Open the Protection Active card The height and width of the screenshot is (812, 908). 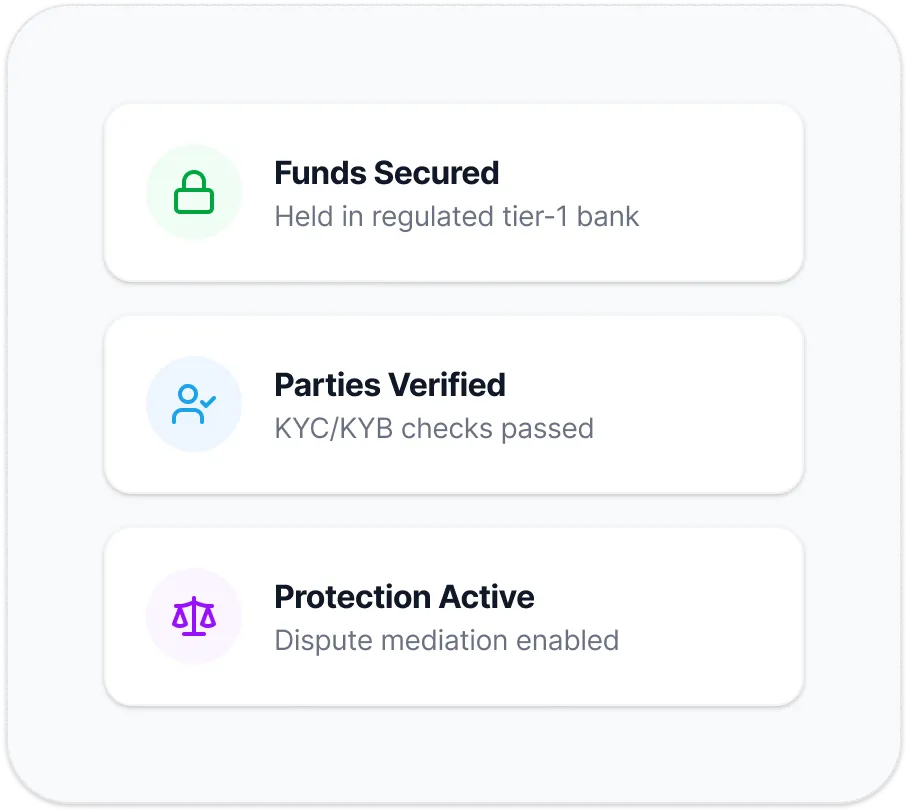[454, 616]
